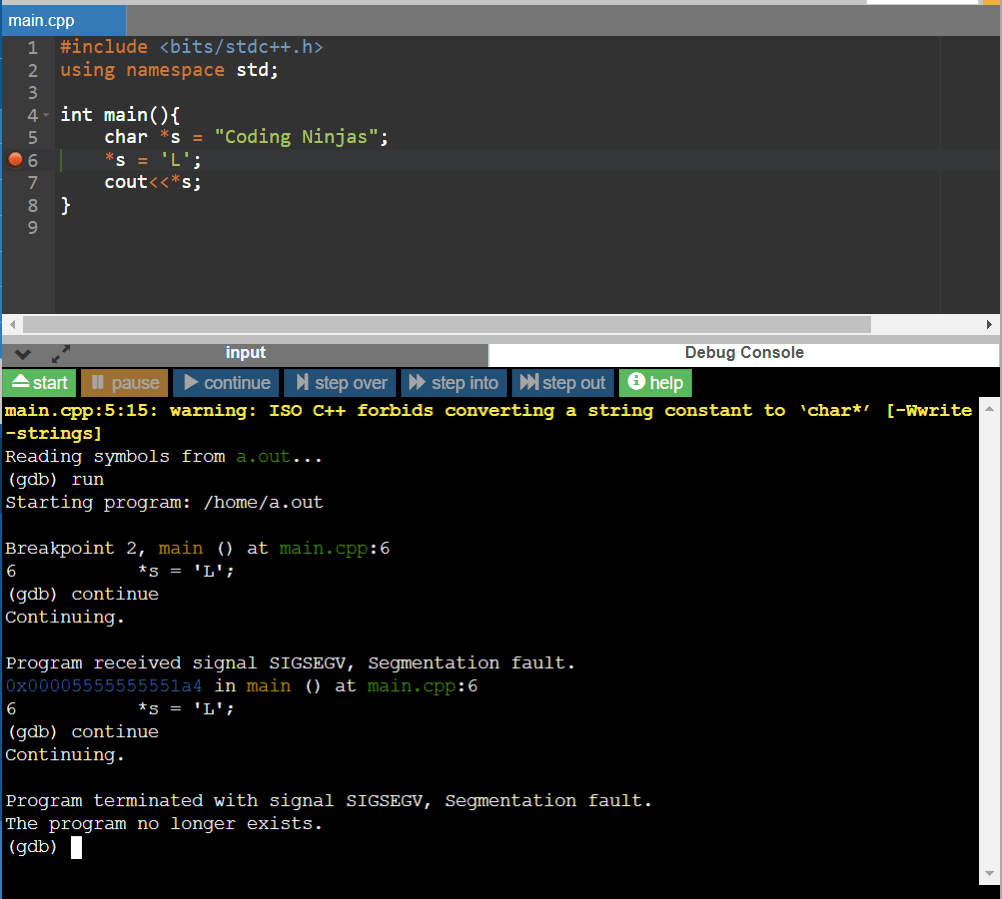This screenshot has height=899, width=1002.
Task: Toggle the red breakpoint on line 6
Action: pos(14,158)
